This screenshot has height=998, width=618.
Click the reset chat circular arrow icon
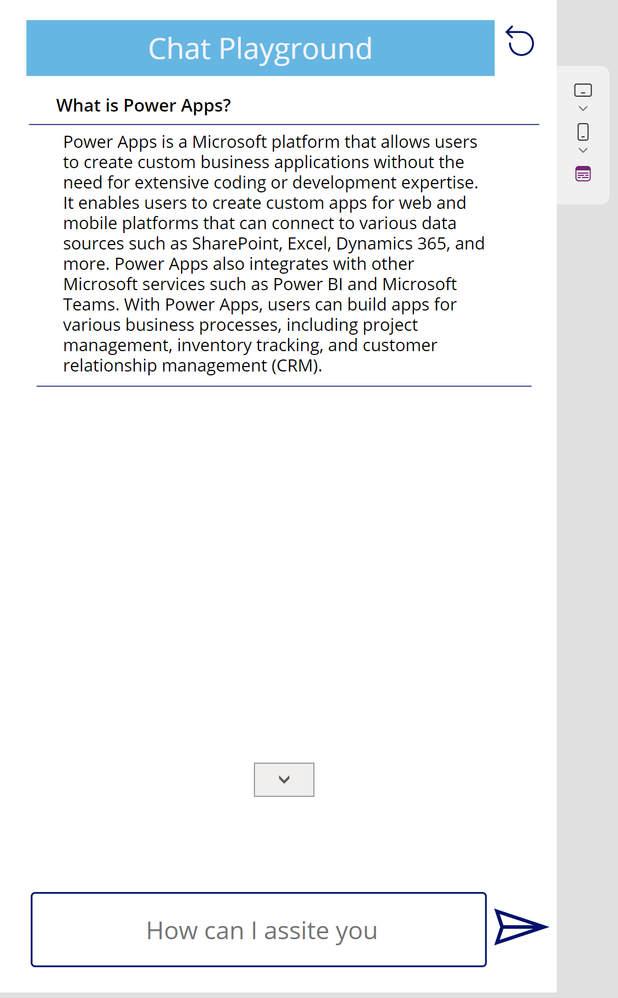pos(520,41)
